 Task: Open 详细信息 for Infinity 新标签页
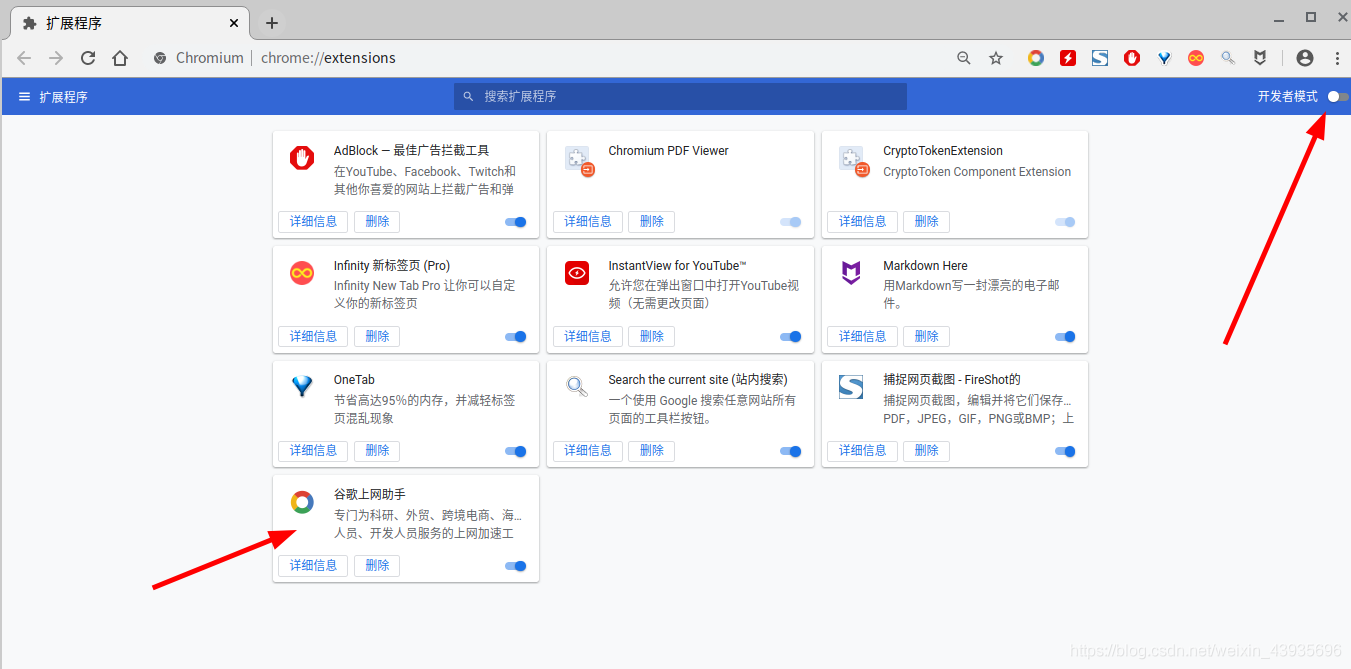[x=313, y=337]
